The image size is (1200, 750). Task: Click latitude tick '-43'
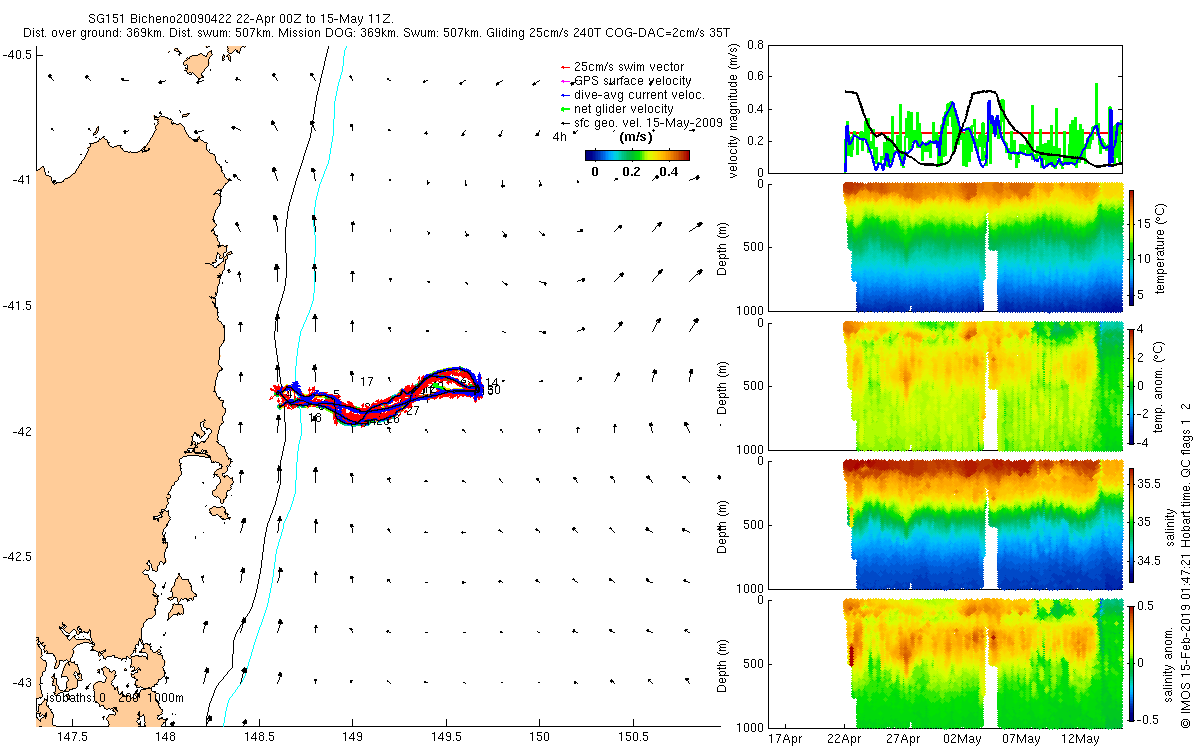(x=20, y=683)
